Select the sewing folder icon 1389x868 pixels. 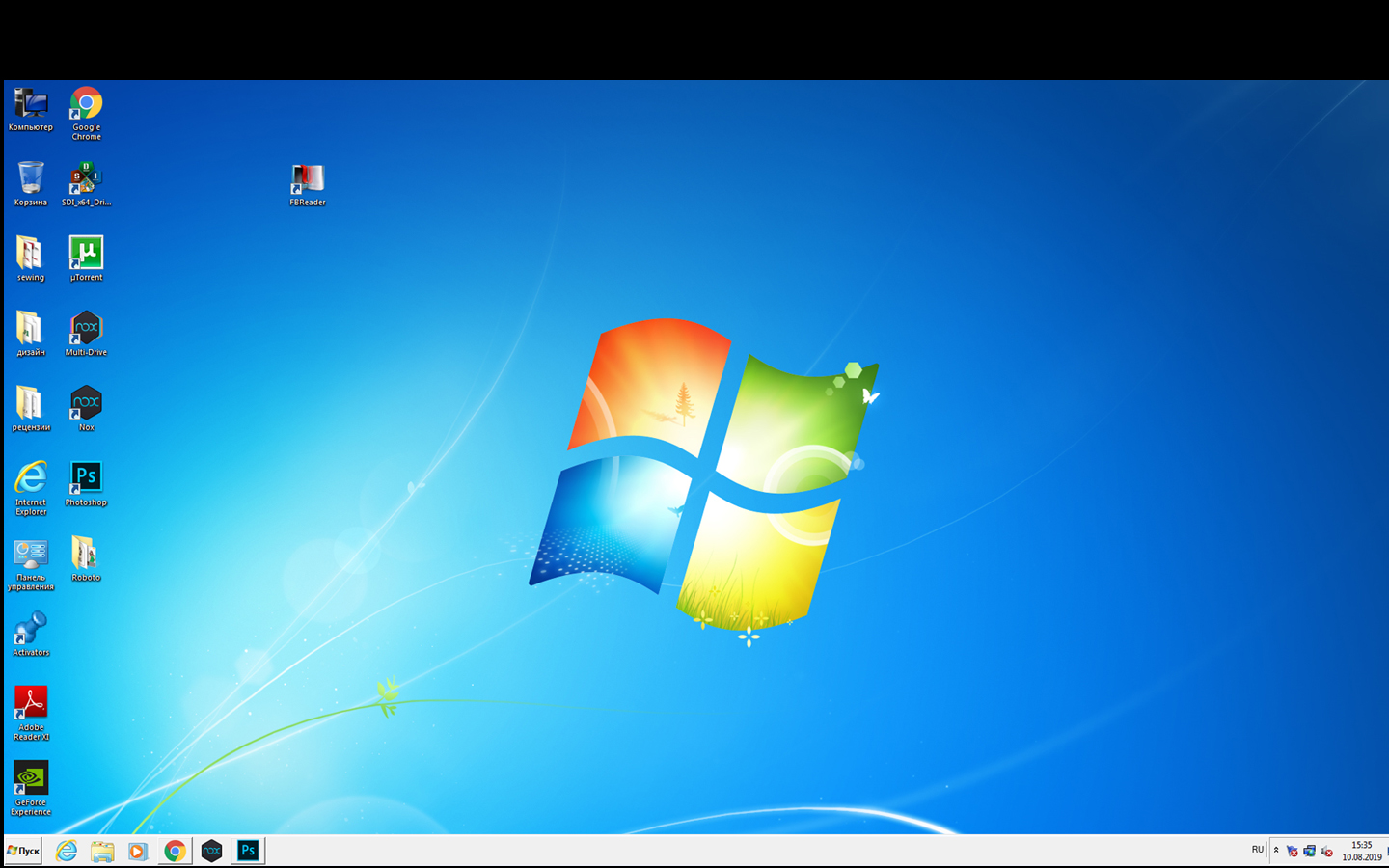pos(31,259)
